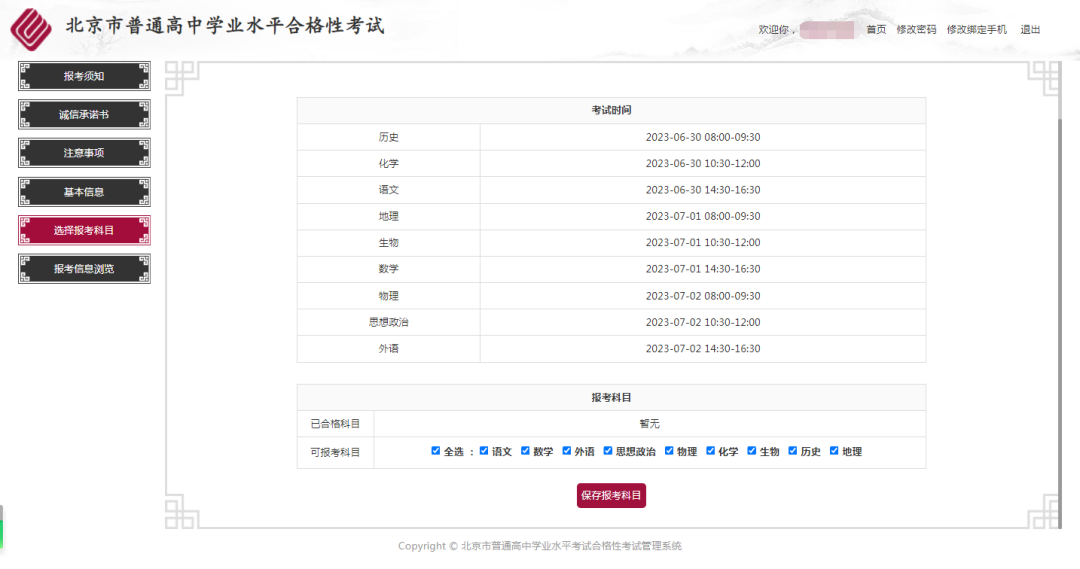Toggle the 全选 checkbox
This screenshot has width=1080, height=569.
point(435,451)
